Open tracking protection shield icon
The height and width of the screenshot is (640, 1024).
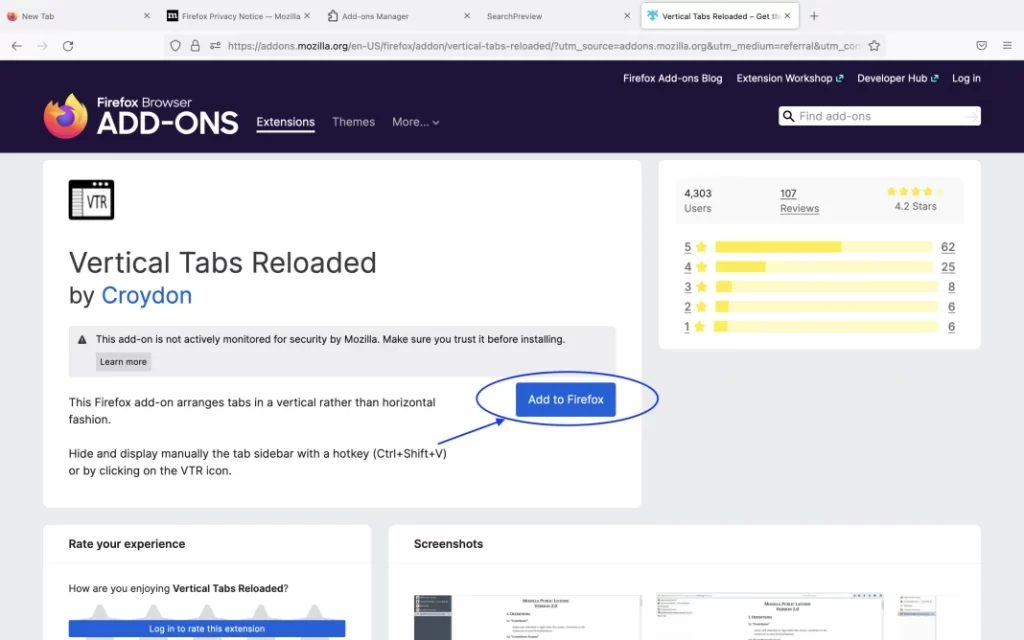coord(175,46)
